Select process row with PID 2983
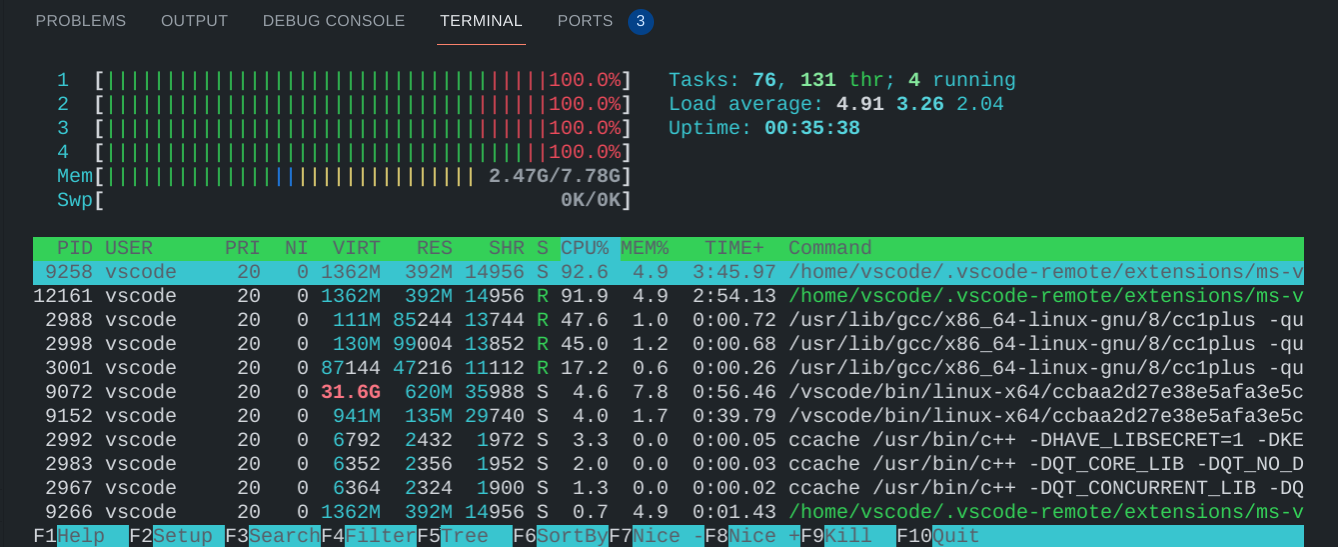 point(668,464)
